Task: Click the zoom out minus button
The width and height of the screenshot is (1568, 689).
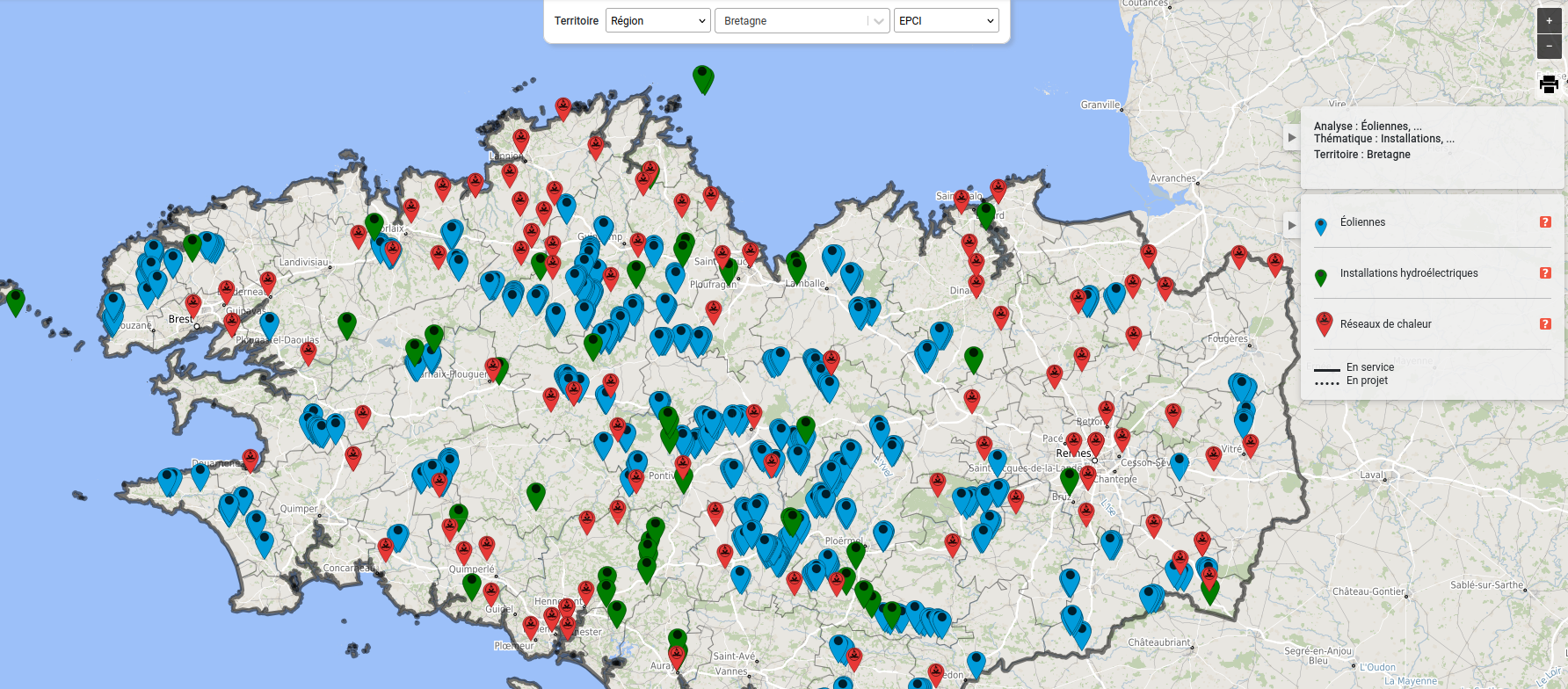Action: tap(1549, 46)
